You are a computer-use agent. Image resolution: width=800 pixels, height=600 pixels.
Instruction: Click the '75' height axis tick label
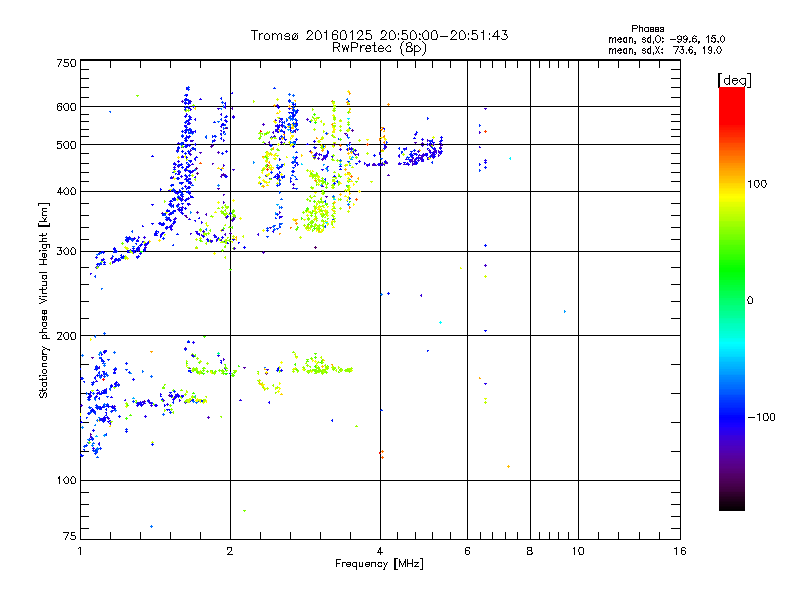[70, 536]
